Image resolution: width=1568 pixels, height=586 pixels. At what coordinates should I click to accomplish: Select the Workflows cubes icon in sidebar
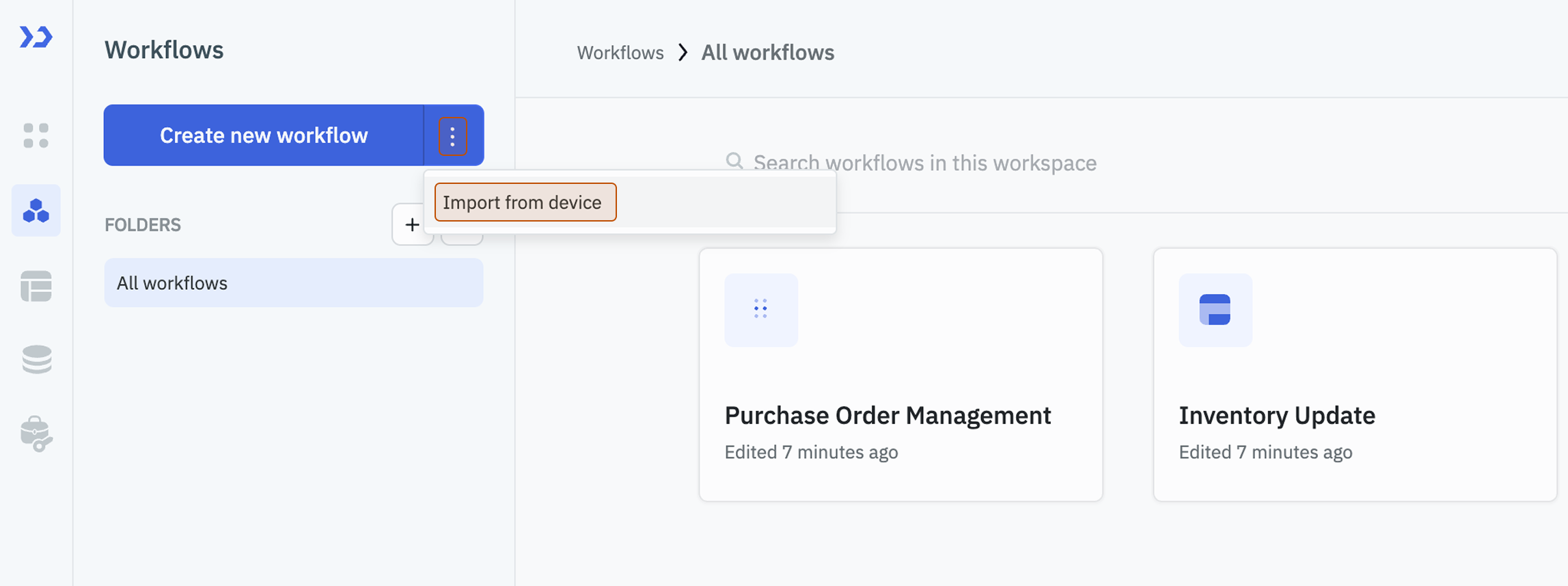pyautogui.click(x=36, y=211)
